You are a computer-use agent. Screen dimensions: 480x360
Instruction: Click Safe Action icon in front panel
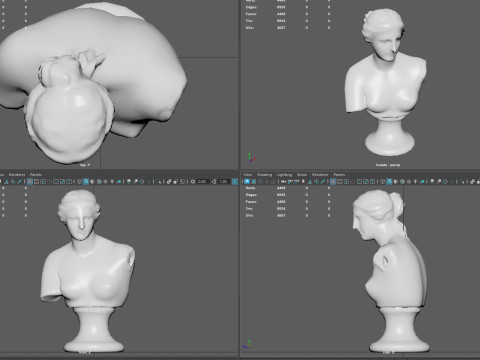click(62, 181)
